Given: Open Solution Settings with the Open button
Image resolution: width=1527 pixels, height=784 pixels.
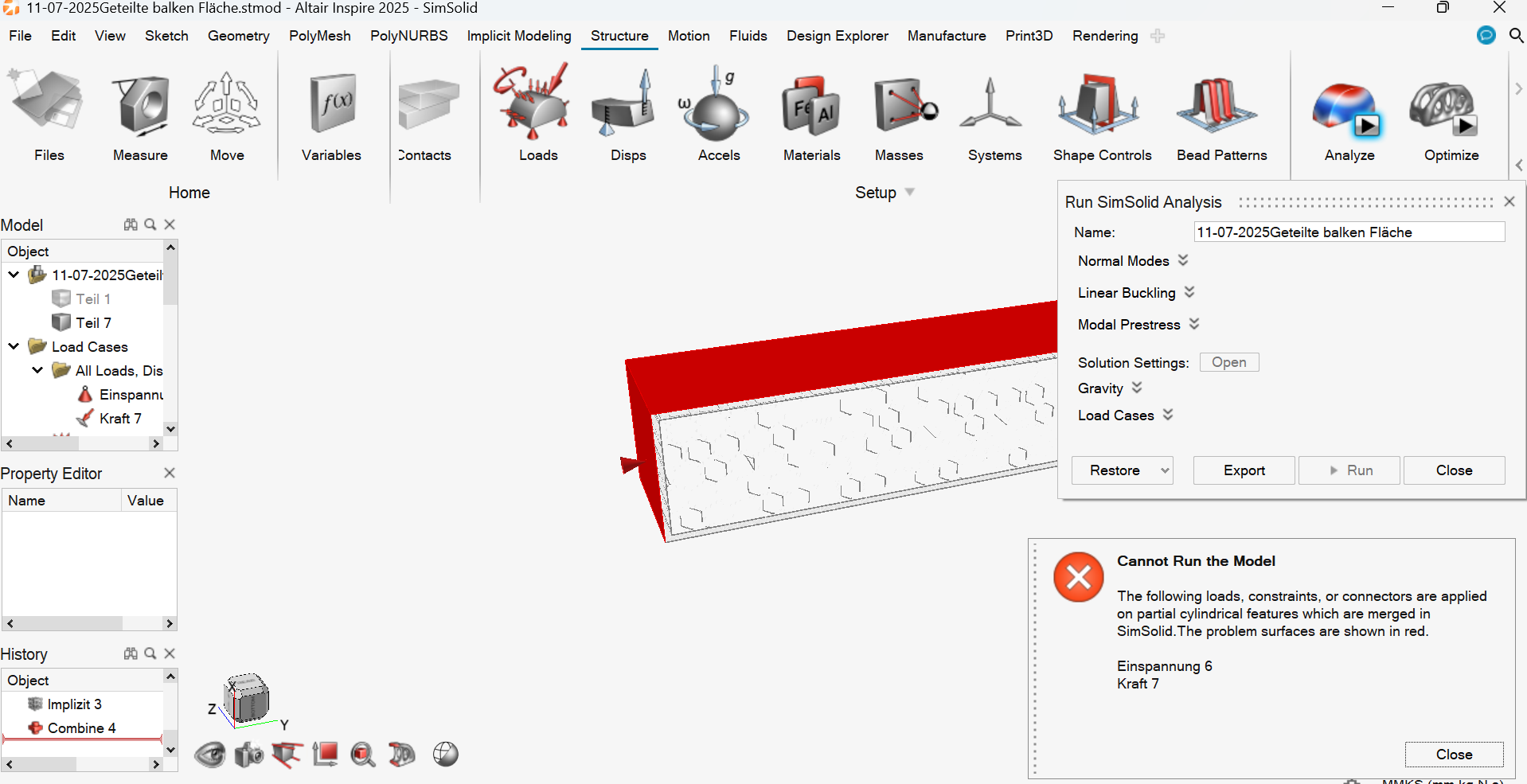Looking at the screenshot, I should click(1229, 362).
